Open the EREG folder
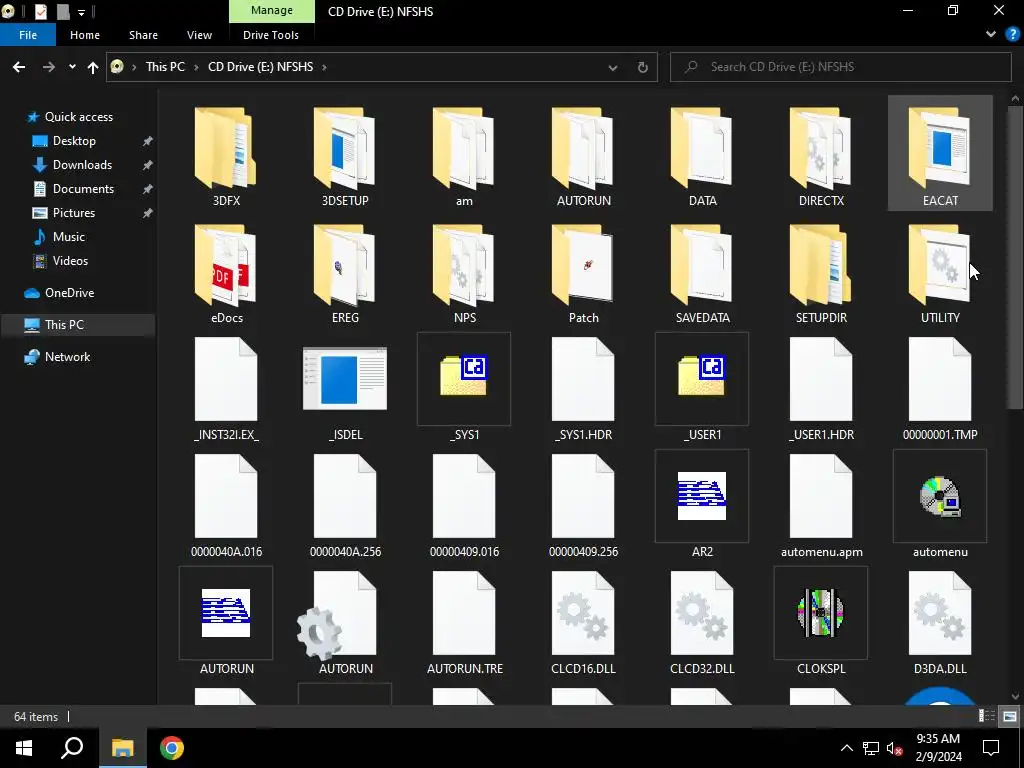 coord(345,273)
